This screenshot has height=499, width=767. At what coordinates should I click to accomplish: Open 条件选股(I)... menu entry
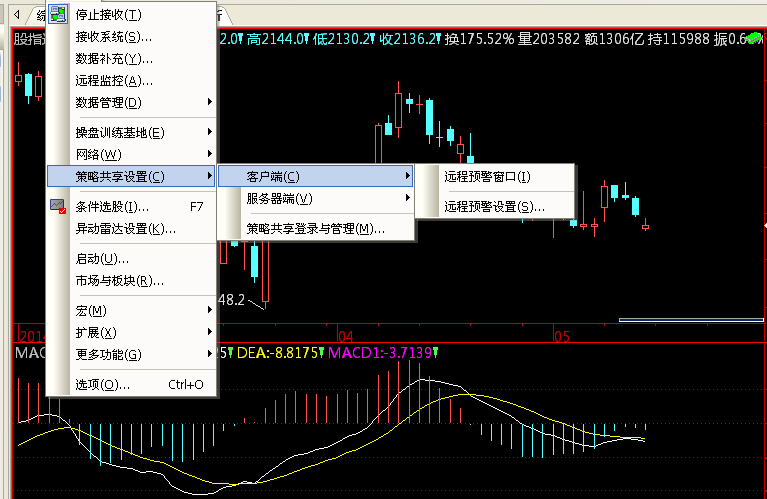tap(131, 206)
